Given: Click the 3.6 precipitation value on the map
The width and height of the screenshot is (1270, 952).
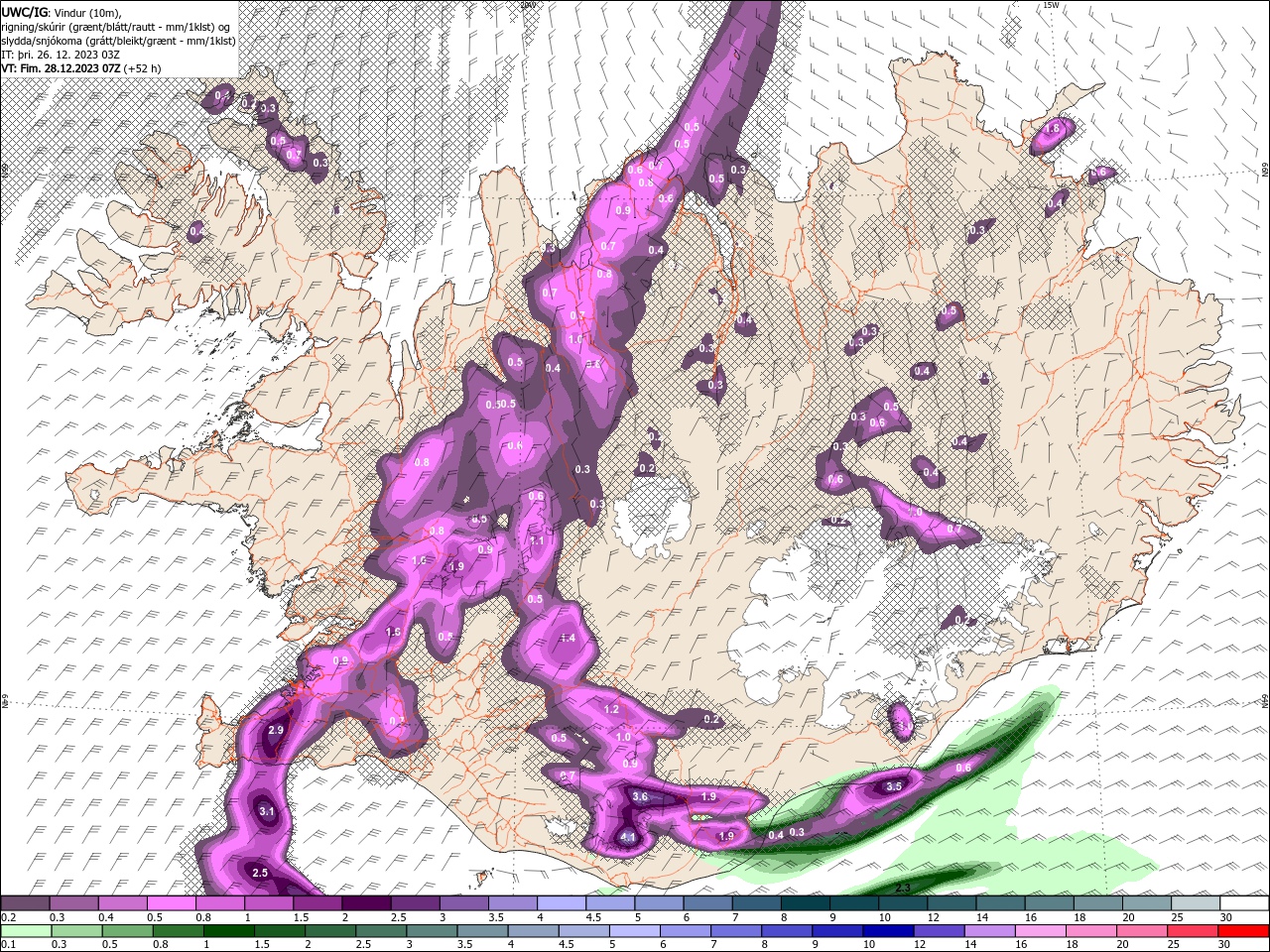Looking at the screenshot, I should coord(640,796).
